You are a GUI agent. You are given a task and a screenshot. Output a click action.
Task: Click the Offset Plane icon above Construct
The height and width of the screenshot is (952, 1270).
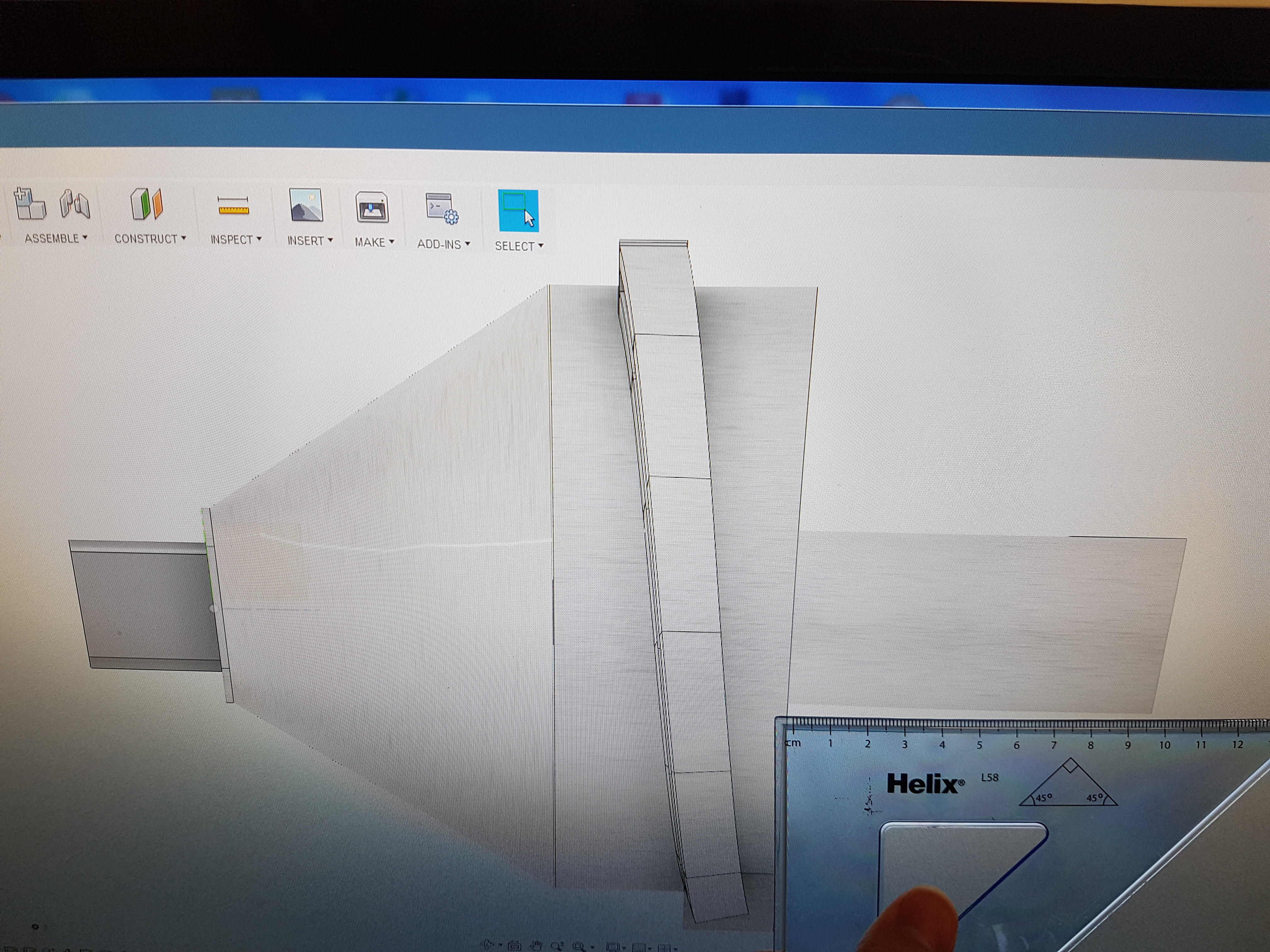(x=146, y=204)
